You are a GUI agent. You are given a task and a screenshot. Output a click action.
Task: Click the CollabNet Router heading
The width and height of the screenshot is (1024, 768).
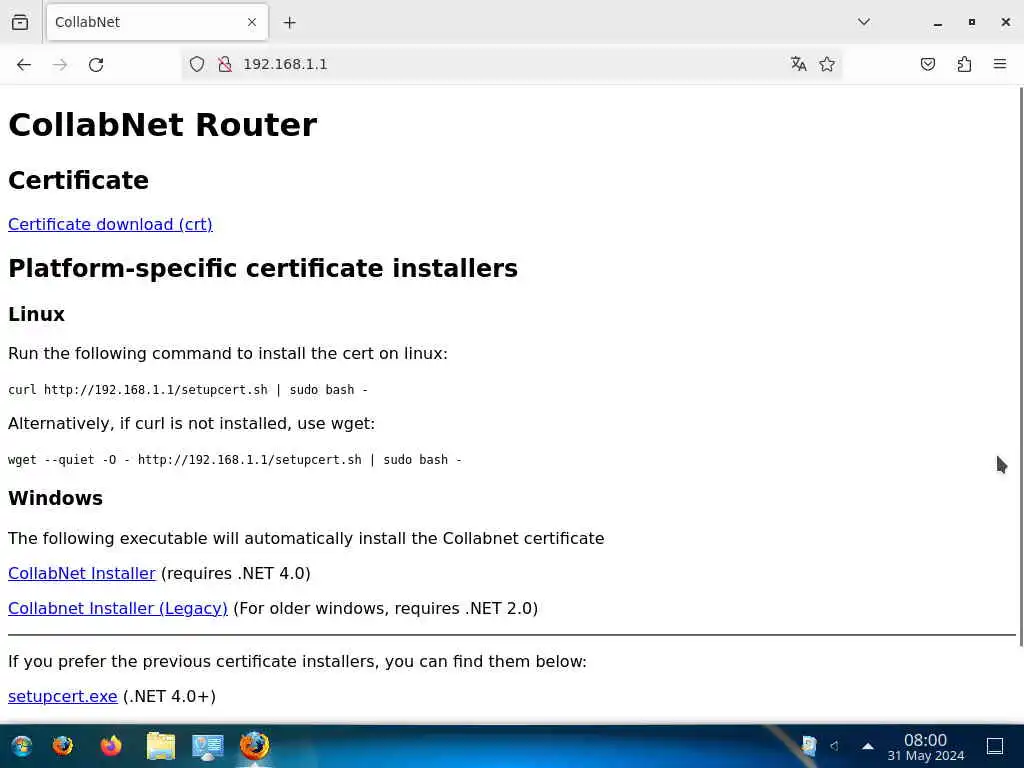click(x=163, y=125)
